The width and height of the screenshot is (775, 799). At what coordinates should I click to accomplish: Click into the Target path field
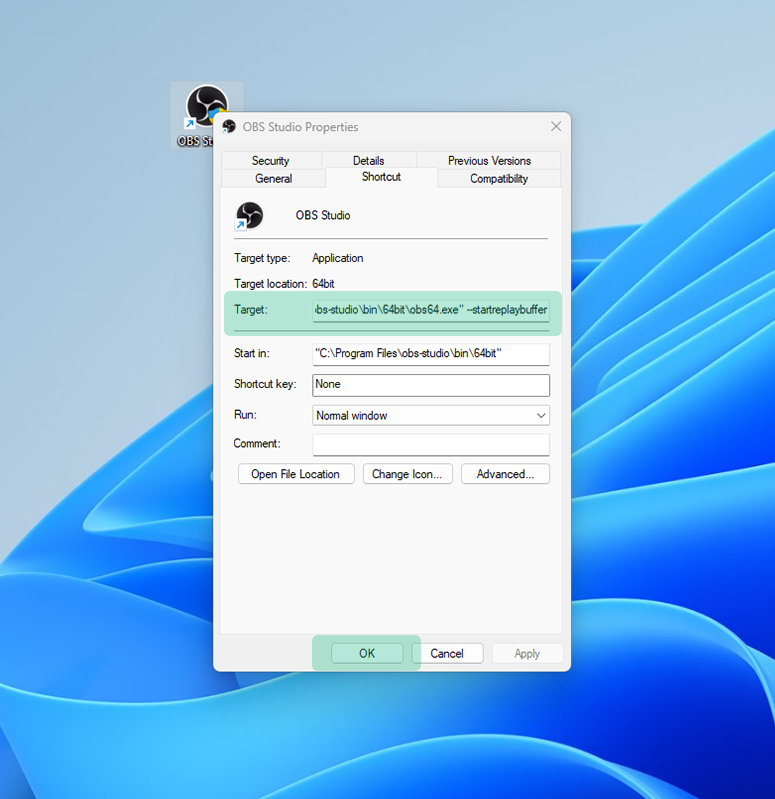coord(430,310)
